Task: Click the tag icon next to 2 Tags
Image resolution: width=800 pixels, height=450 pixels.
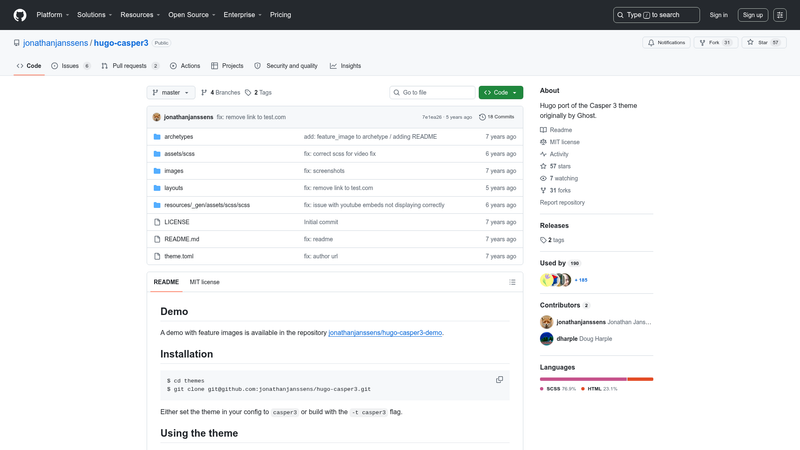Action: pos(248,92)
